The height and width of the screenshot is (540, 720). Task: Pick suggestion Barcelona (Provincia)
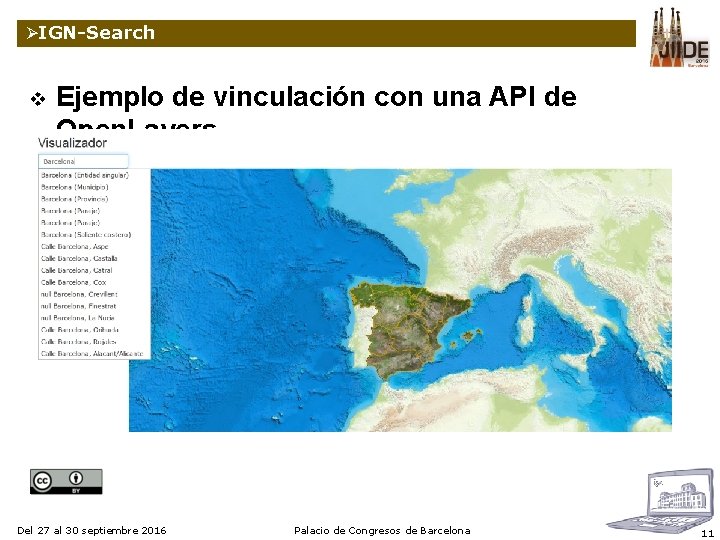tap(74, 199)
